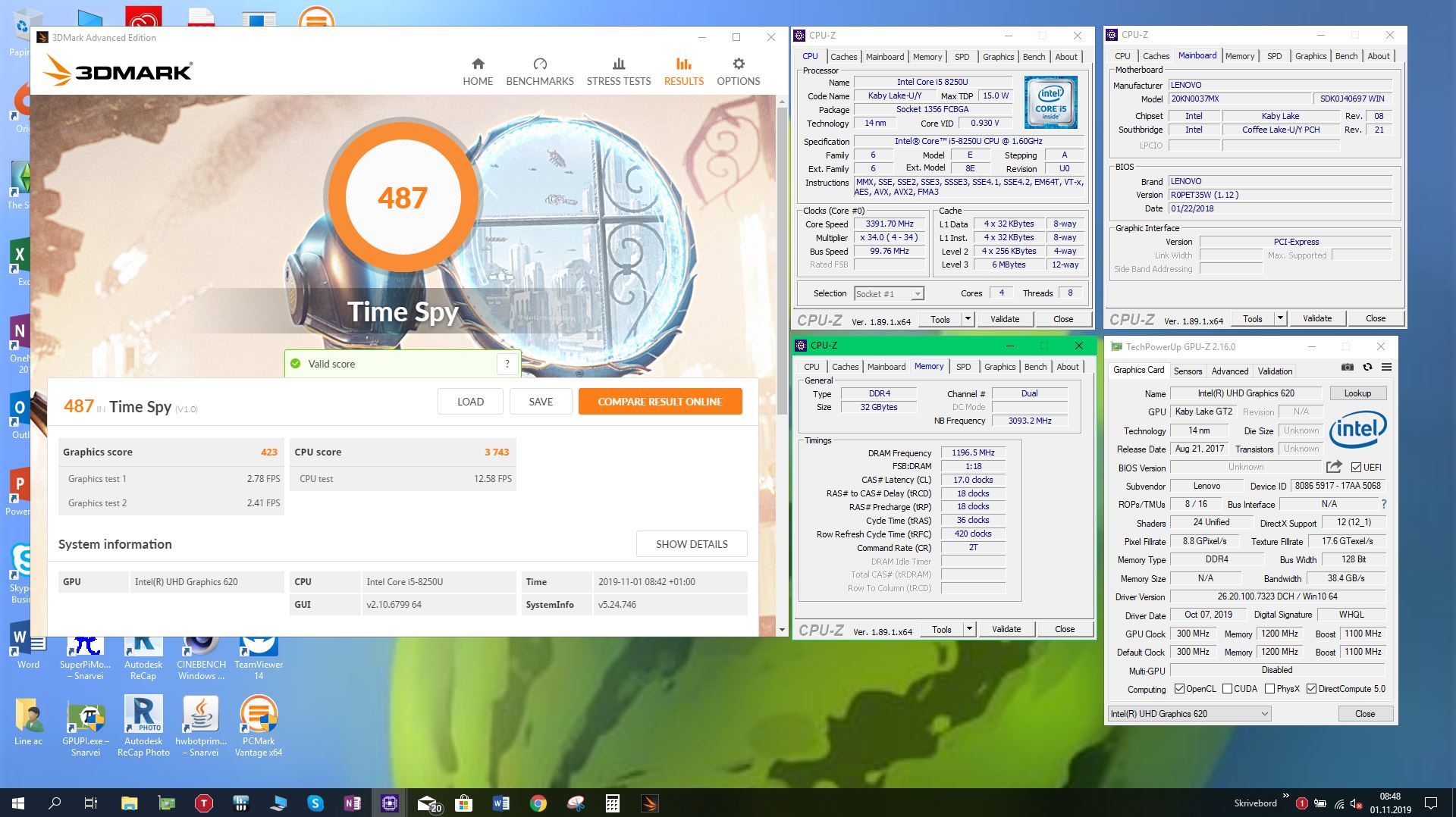This screenshot has width=1456, height=817.
Task: Click Validate in the CPU-Z Memory window
Action: click(x=1006, y=629)
